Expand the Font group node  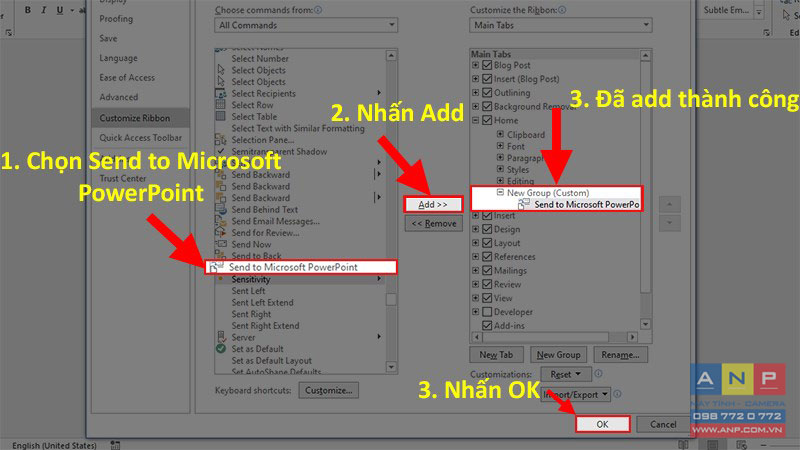tap(500, 146)
